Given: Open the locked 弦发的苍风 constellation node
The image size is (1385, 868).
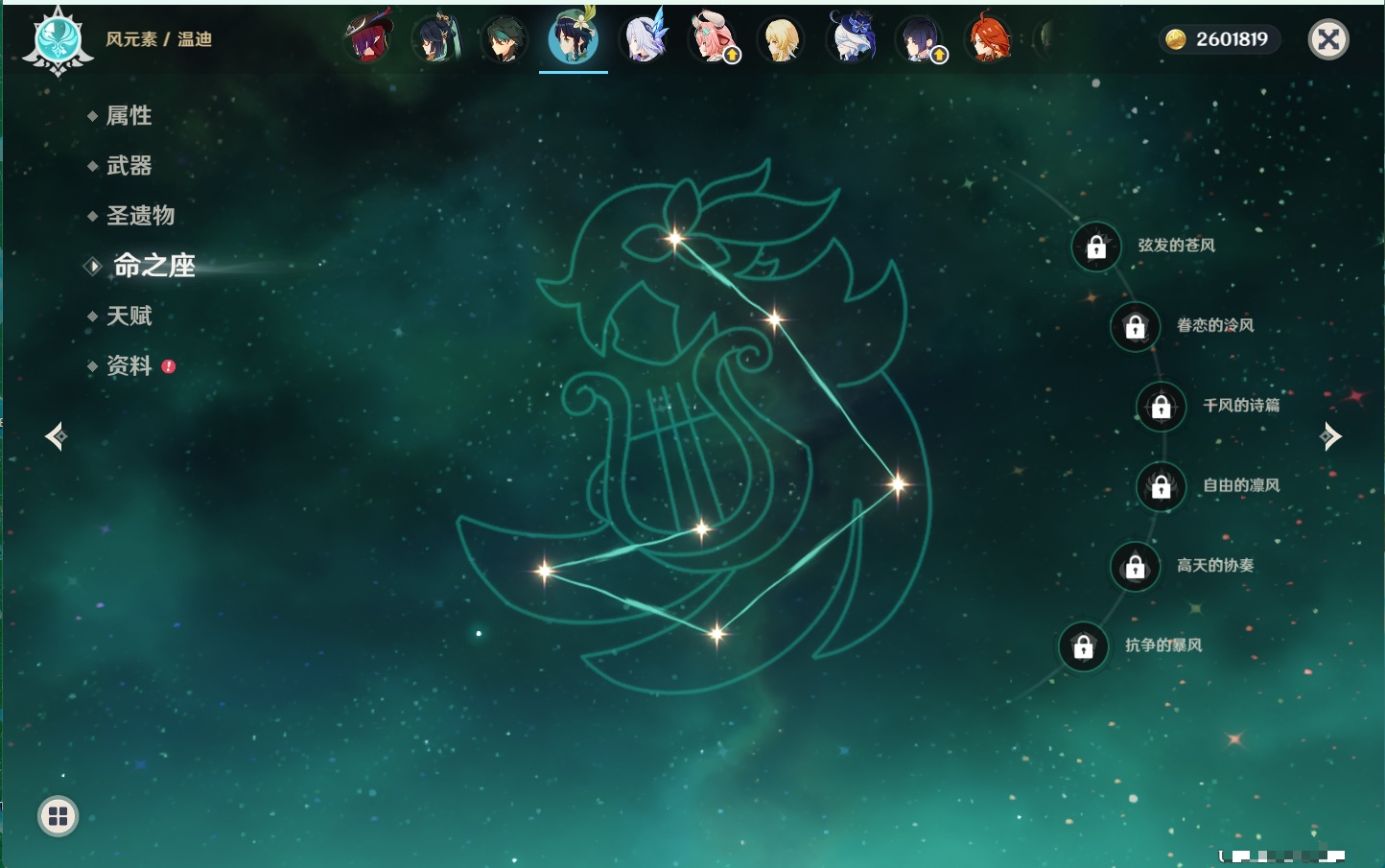Looking at the screenshot, I should [x=1096, y=247].
